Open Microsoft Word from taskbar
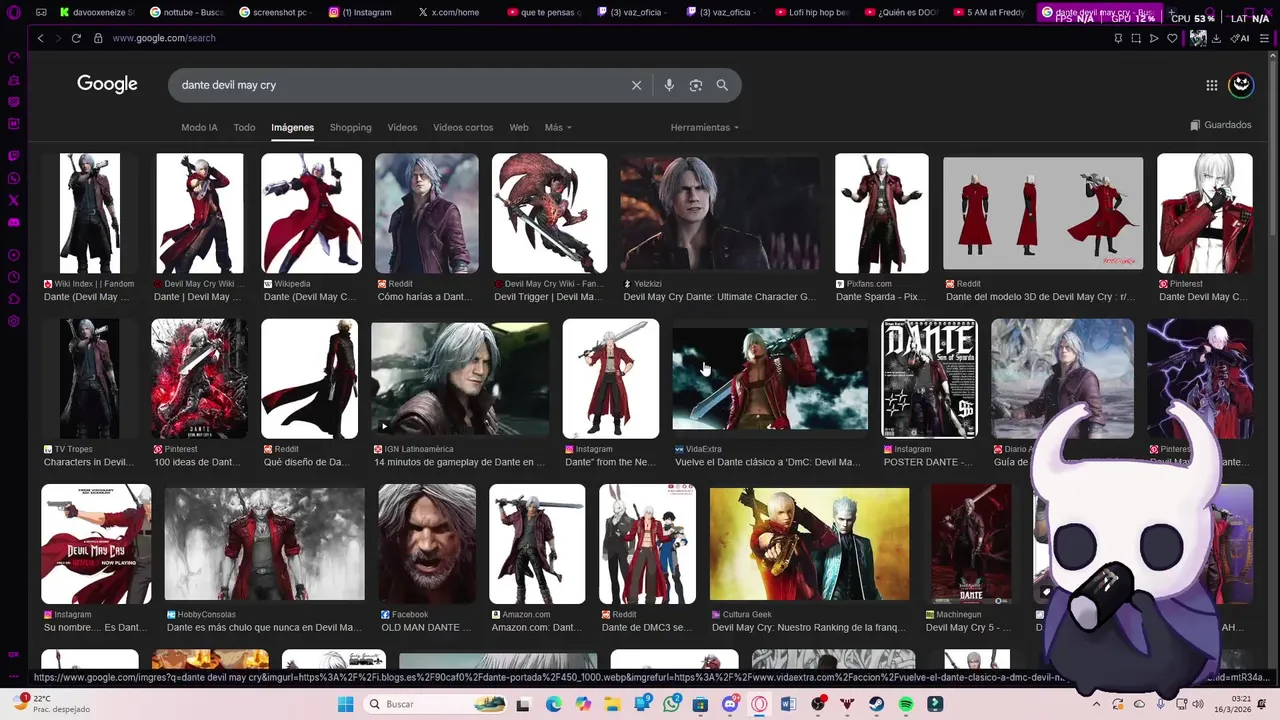1280x720 pixels. coord(789,704)
